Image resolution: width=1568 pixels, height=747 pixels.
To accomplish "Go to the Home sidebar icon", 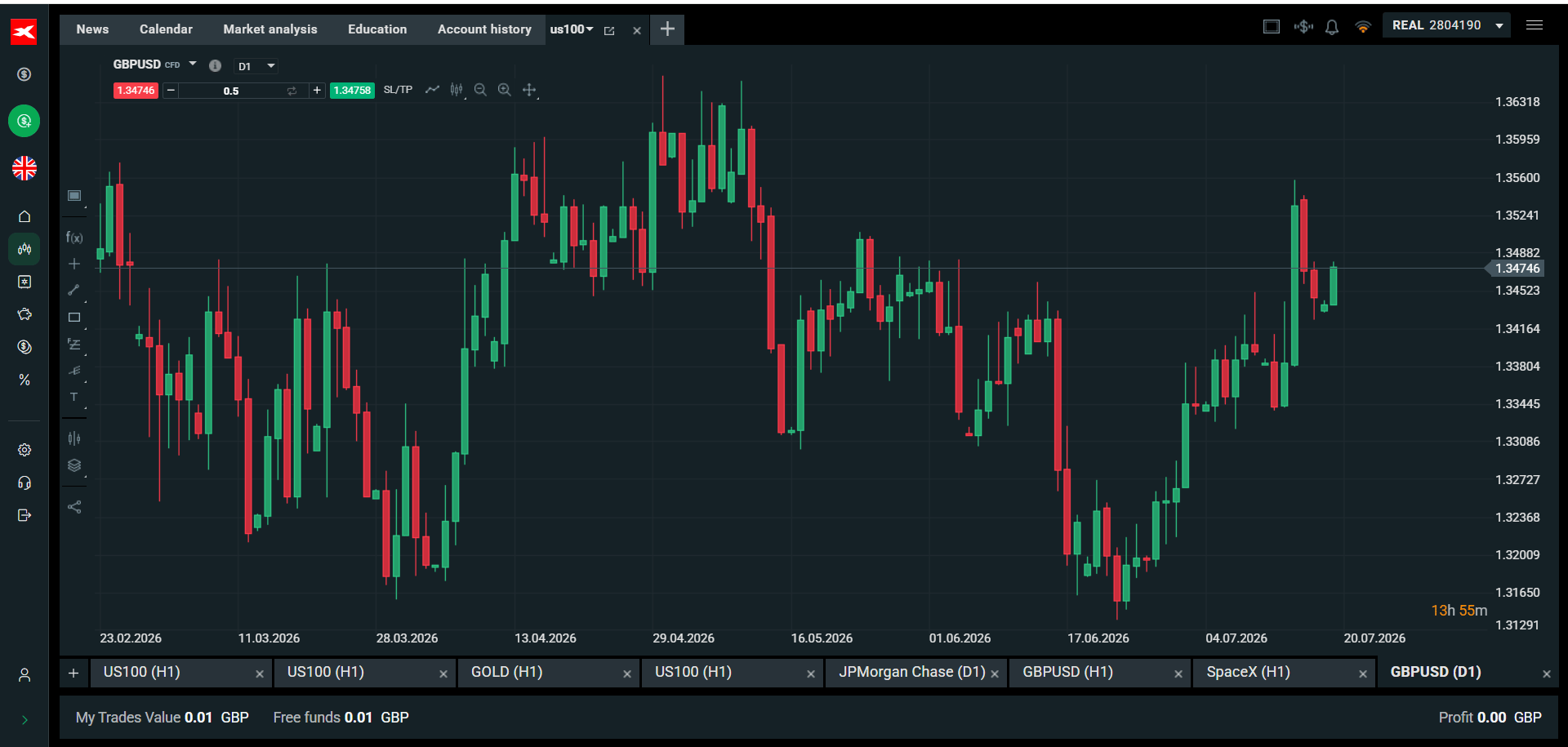I will point(24,216).
